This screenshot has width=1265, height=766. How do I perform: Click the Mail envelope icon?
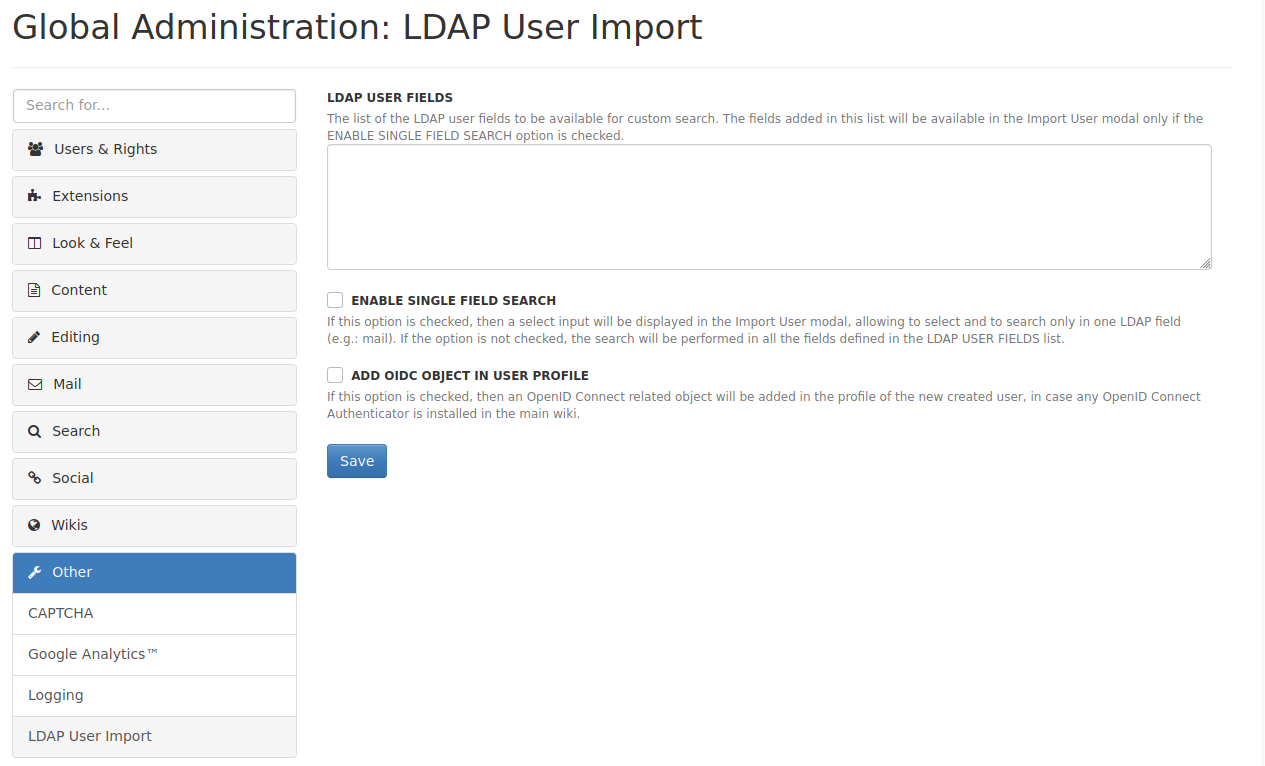click(x=35, y=384)
